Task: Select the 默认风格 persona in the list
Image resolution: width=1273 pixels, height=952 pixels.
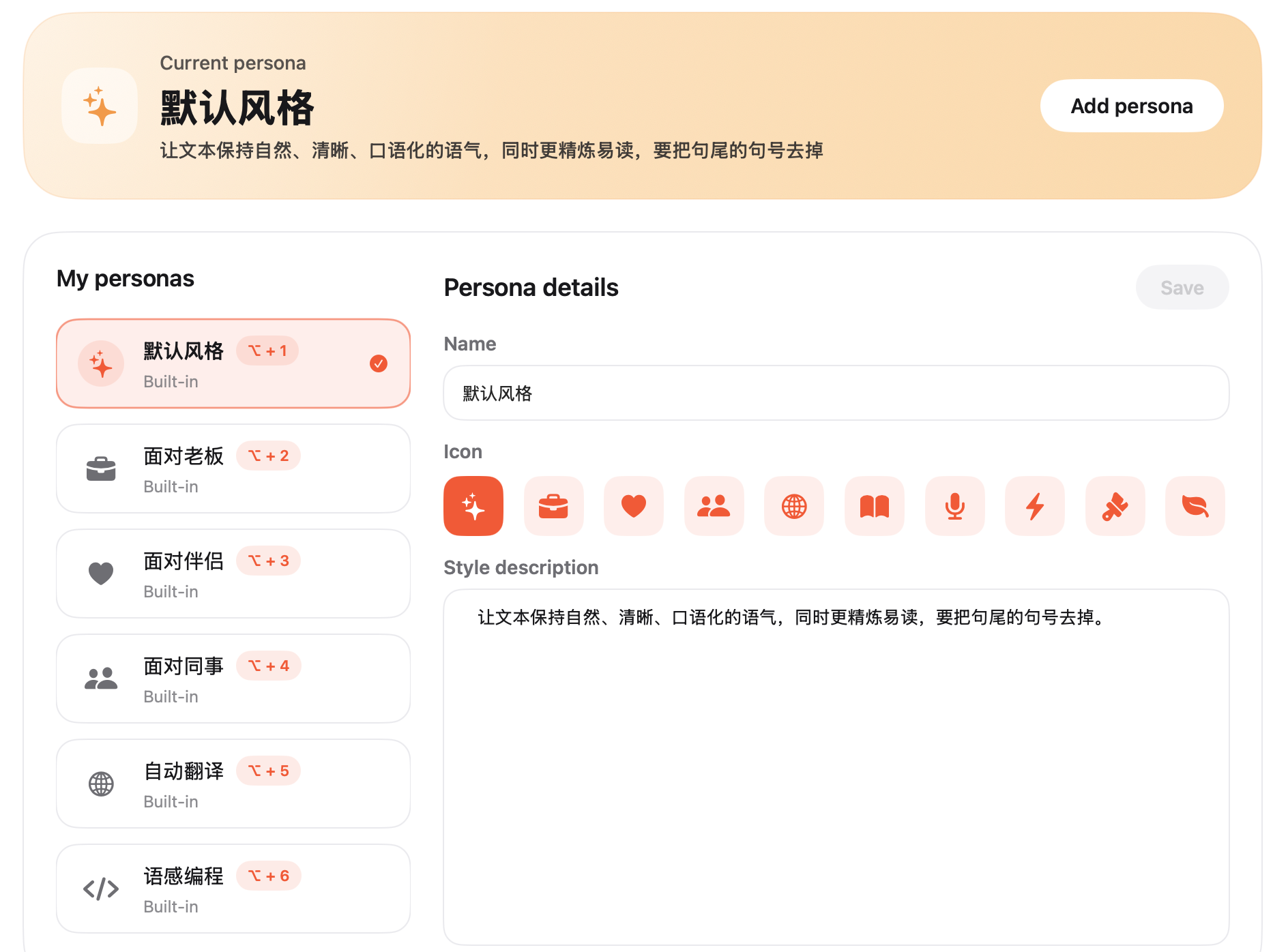Action: [233, 363]
